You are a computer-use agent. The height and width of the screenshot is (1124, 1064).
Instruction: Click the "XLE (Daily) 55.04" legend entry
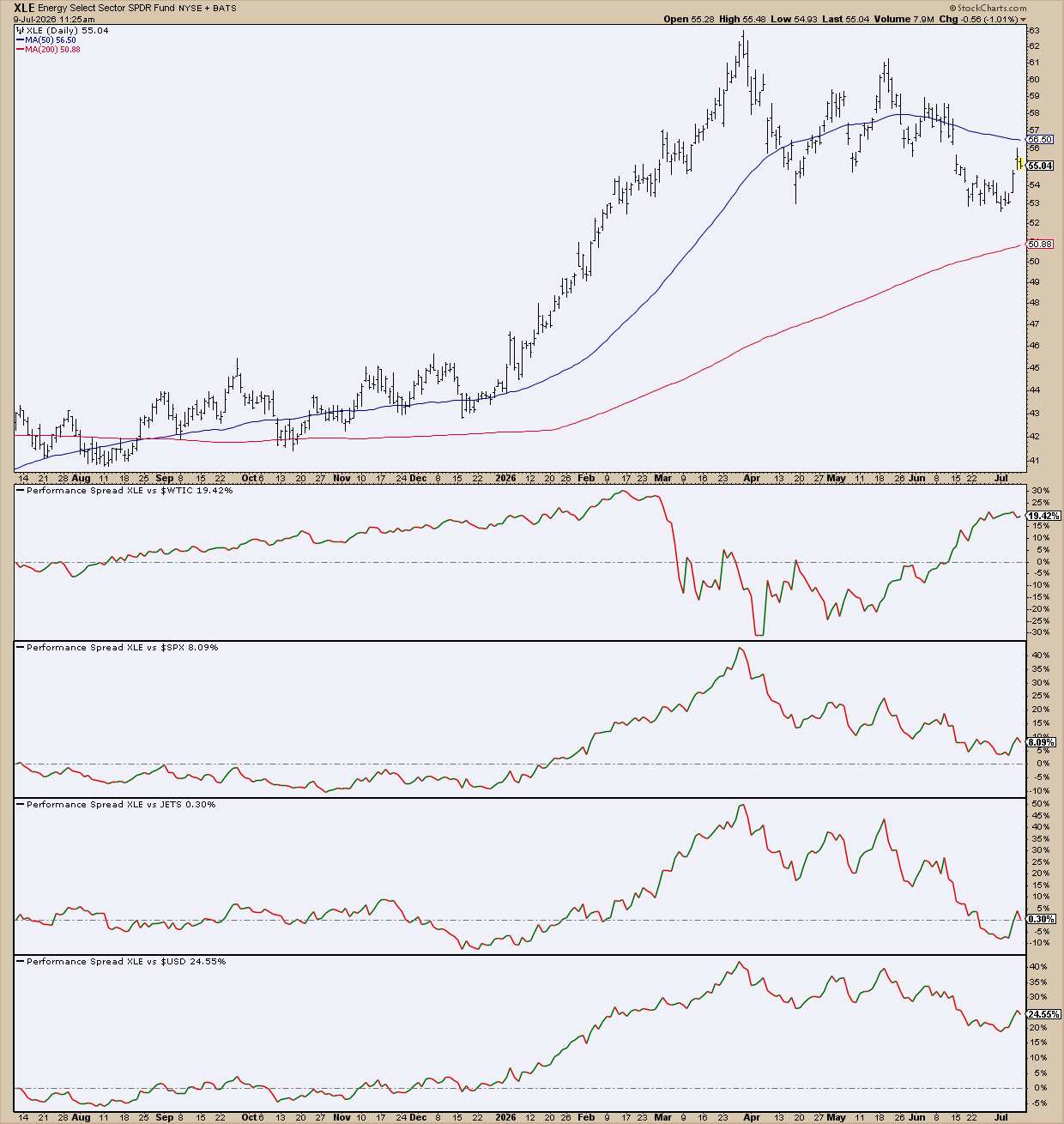point(62,30)
